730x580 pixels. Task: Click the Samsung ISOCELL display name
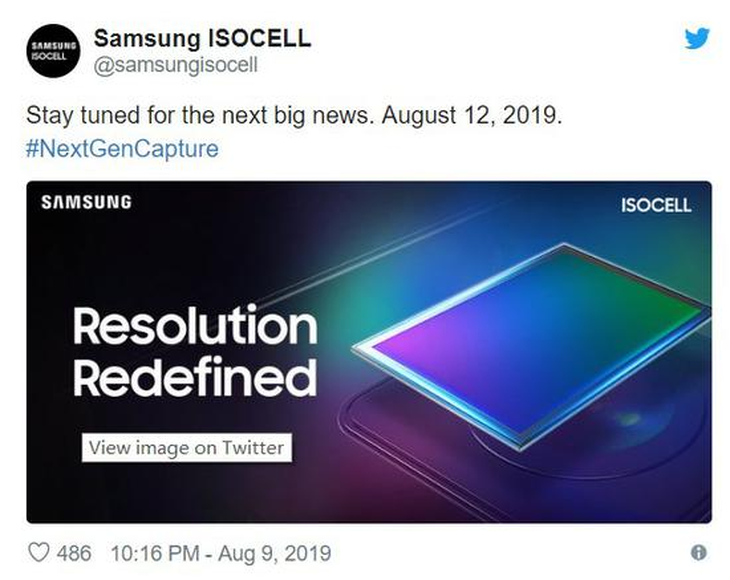tap(202, 38)
